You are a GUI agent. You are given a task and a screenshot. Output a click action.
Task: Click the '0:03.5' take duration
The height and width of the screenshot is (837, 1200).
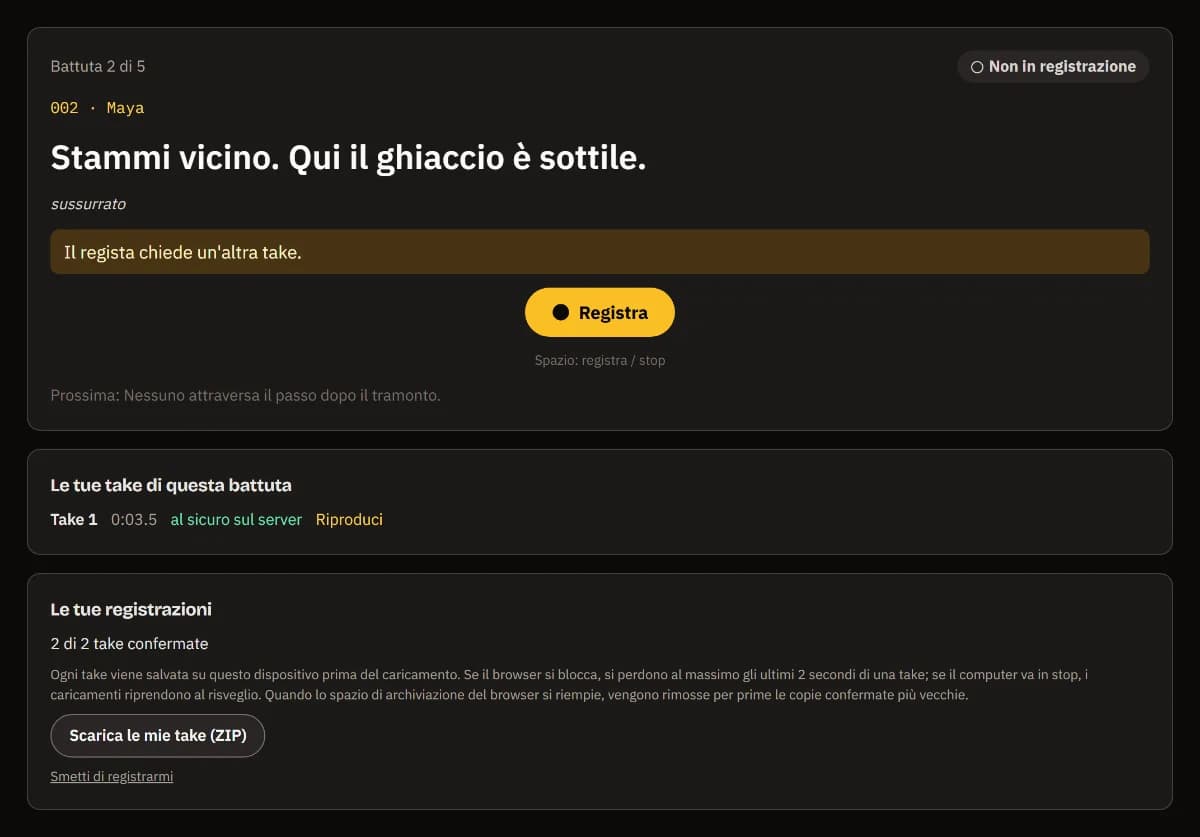click(134, 520)
